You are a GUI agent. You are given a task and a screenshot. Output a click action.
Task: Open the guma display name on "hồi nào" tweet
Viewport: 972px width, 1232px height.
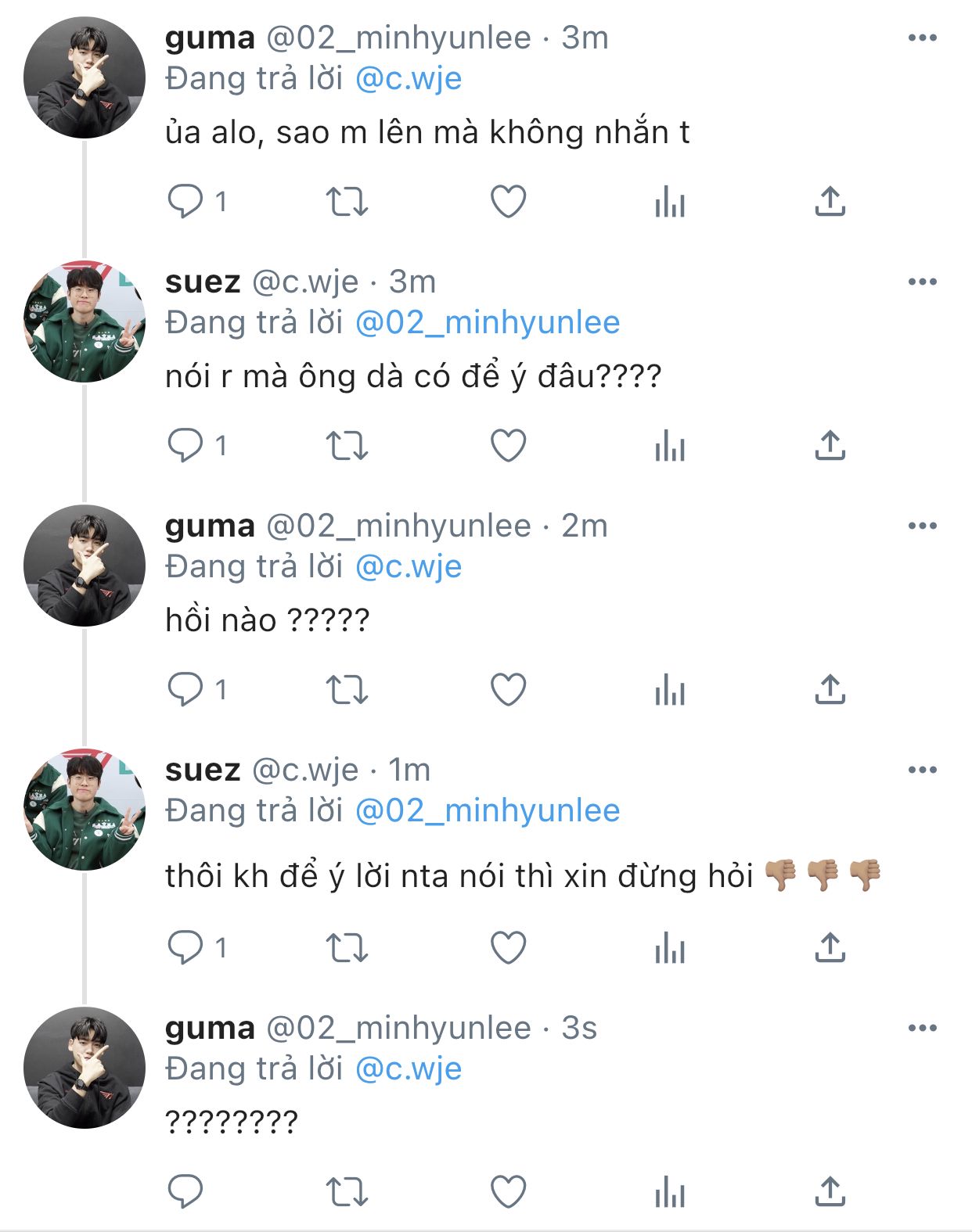pyautogui.click(x=210, y=526)
